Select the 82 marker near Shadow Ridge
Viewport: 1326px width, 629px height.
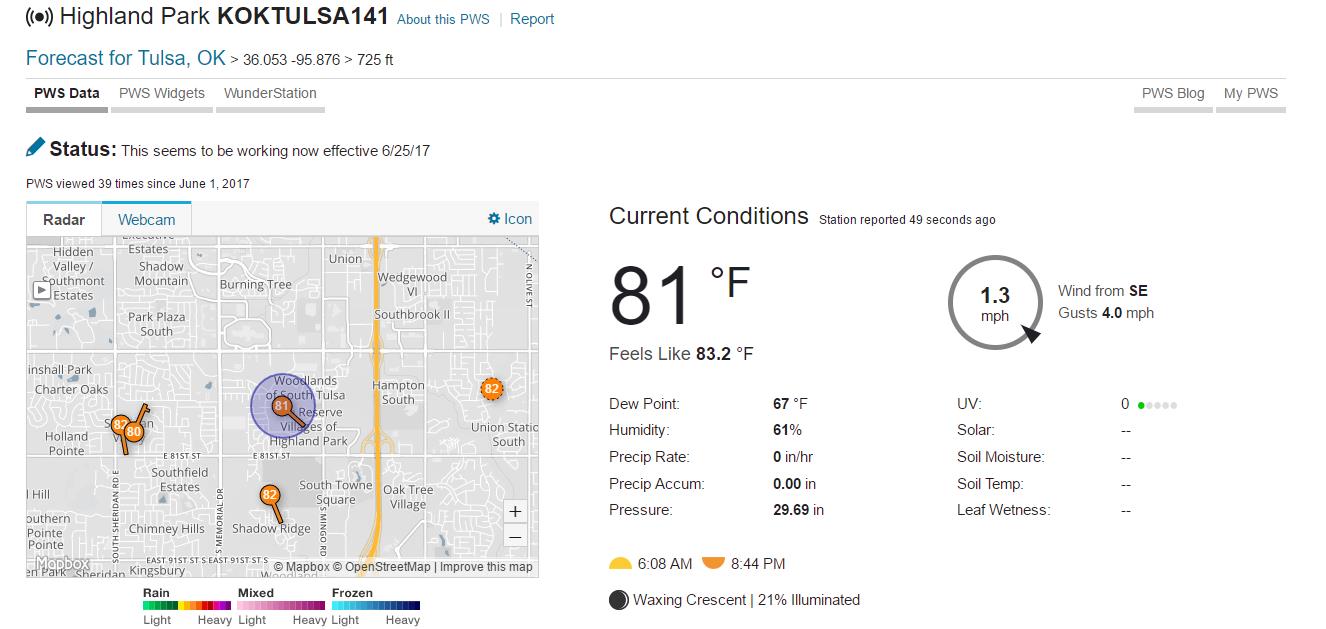tap(269, 494)
